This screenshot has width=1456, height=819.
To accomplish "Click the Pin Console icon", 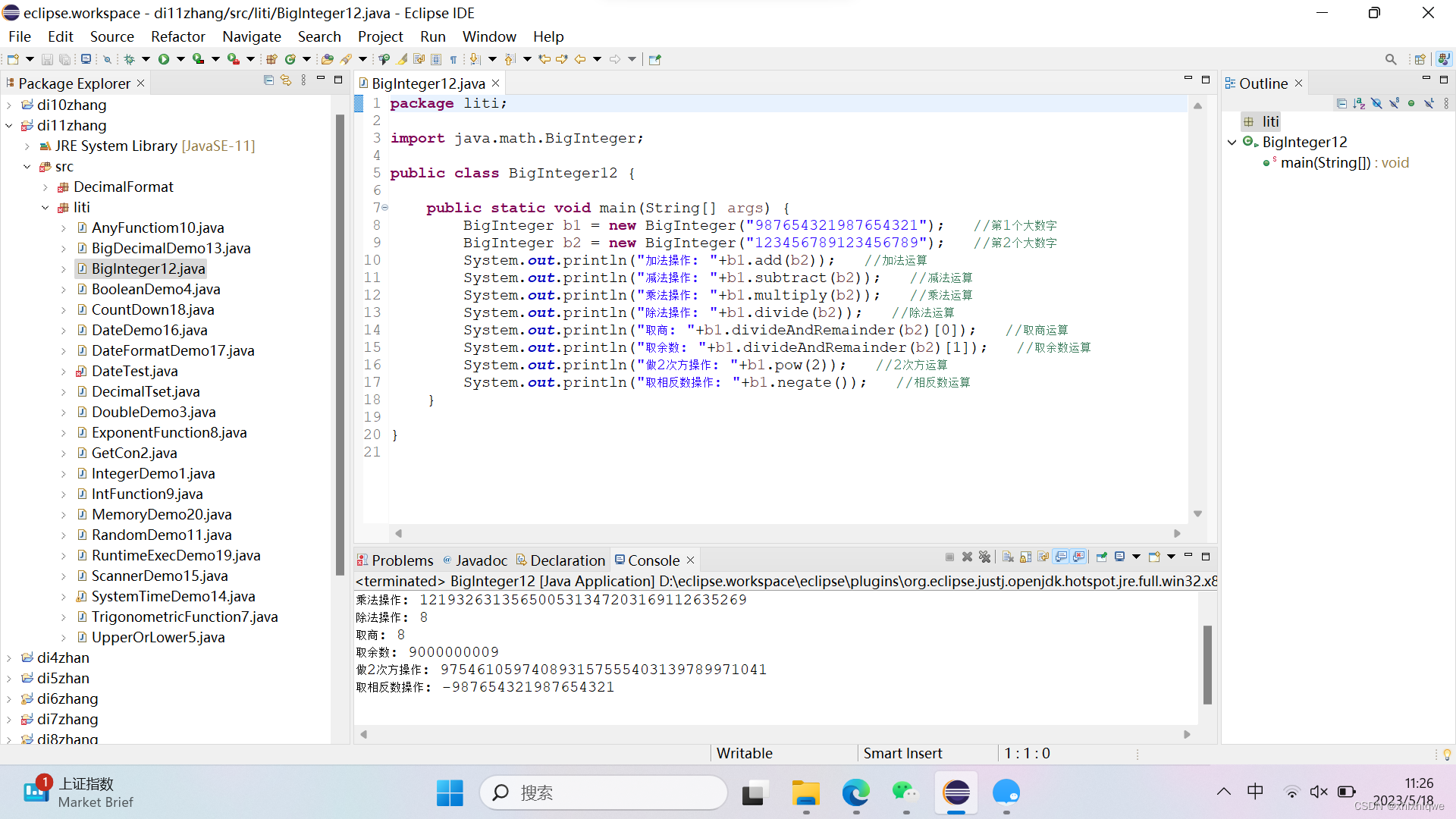I will [1101, 557].
